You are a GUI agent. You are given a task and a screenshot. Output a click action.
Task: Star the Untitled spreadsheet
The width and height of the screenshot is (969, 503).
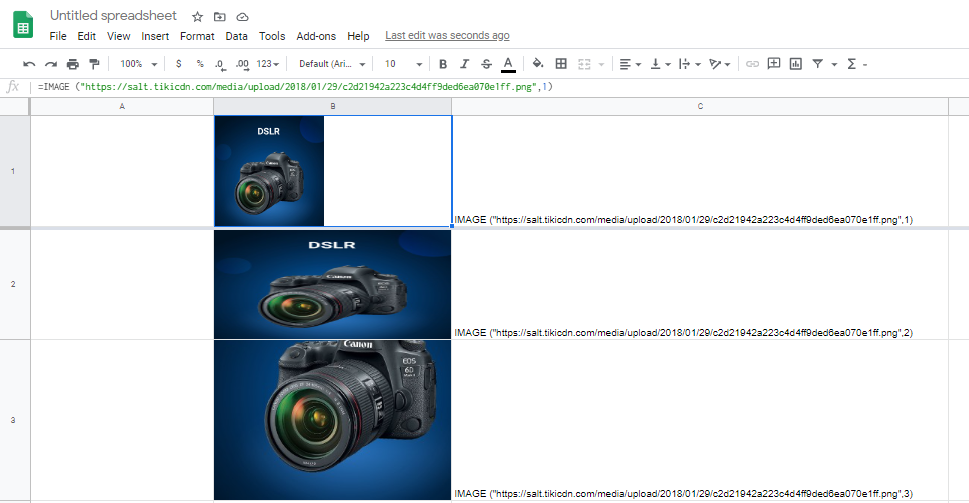click(197, 17)
